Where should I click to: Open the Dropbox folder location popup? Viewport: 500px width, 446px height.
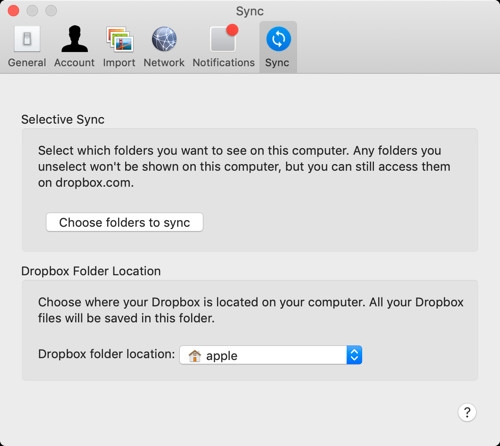[271, 355]
